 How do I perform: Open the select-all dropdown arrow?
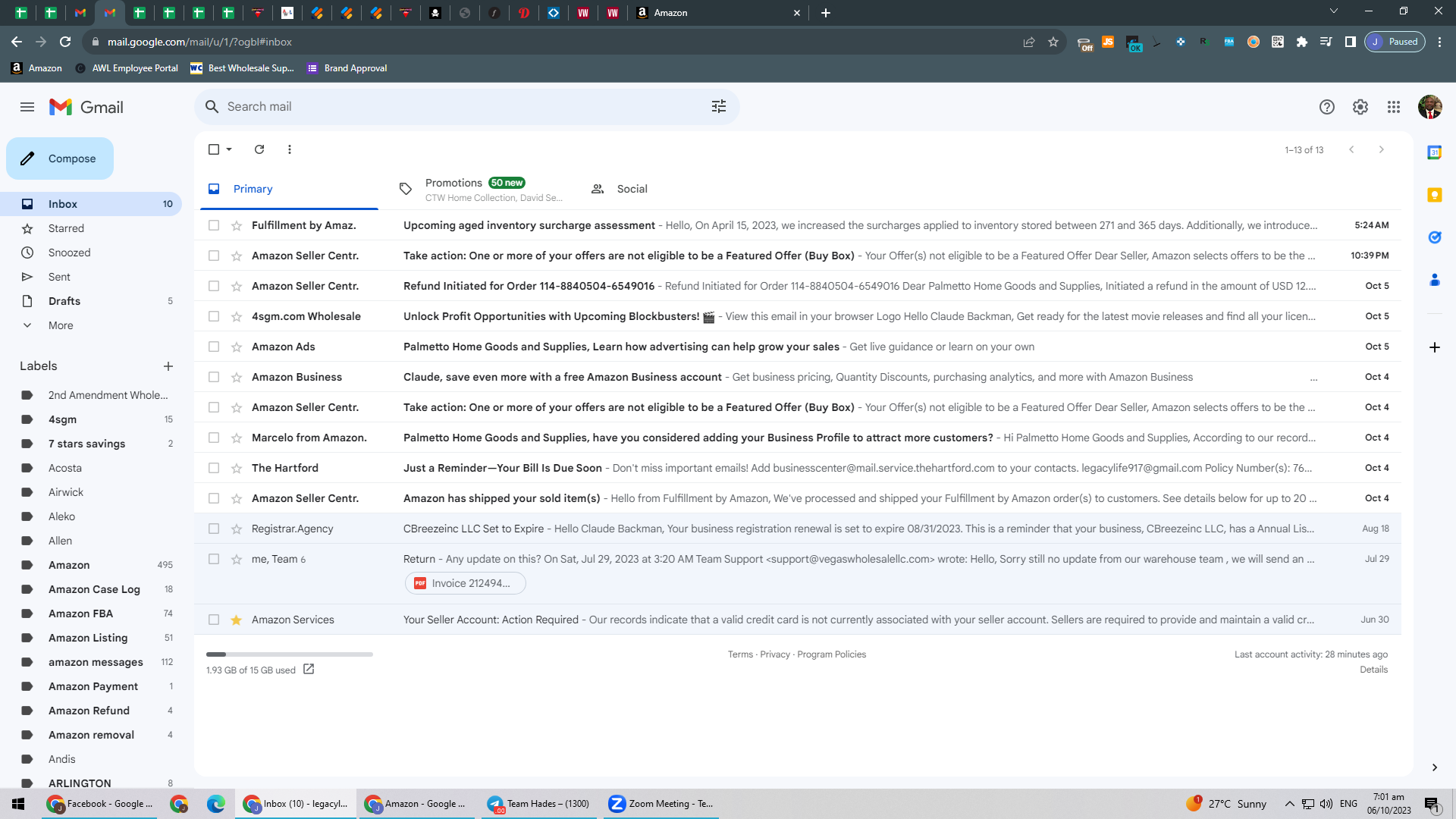[x=229, y=149]
